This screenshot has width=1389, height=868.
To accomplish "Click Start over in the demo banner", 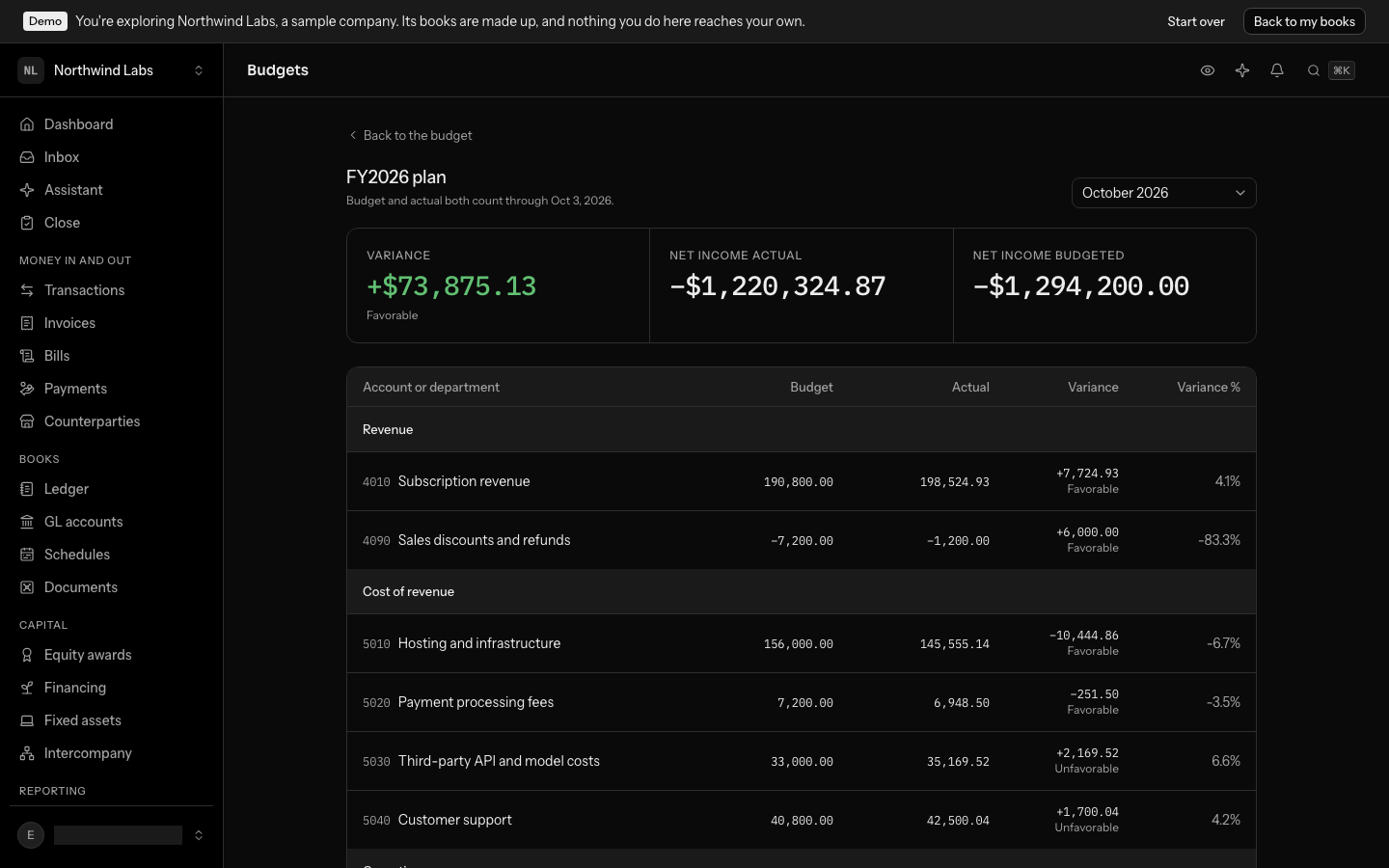I will (1196, 21).
